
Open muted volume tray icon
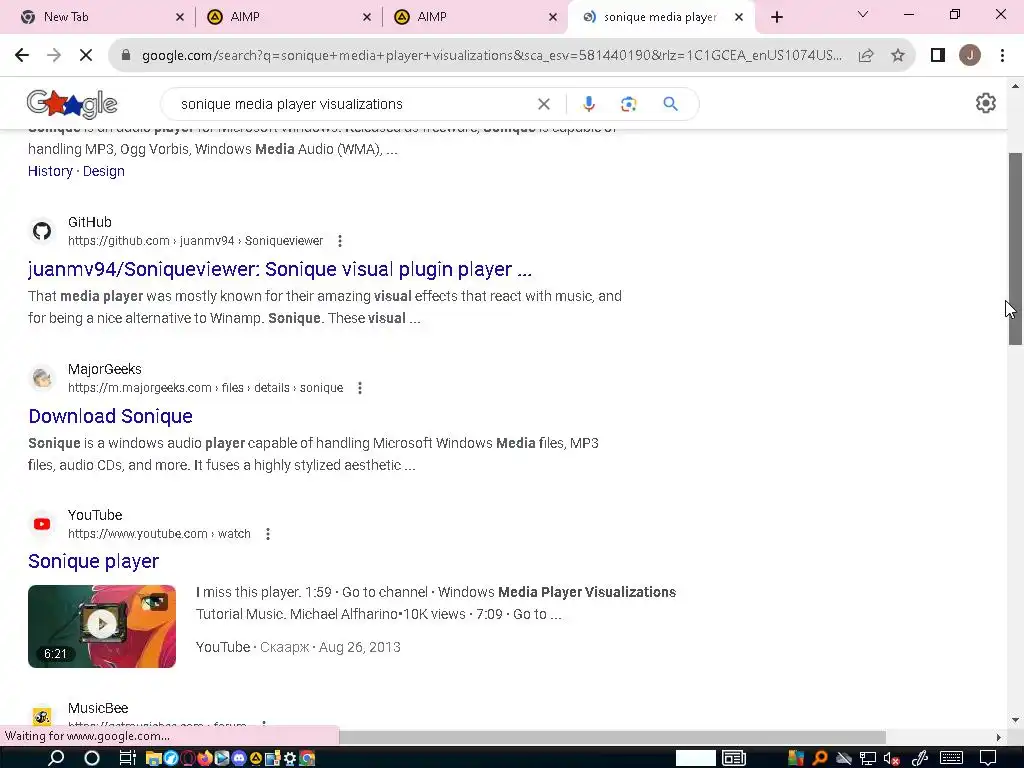pyautogui.click(x=892, y=758)
